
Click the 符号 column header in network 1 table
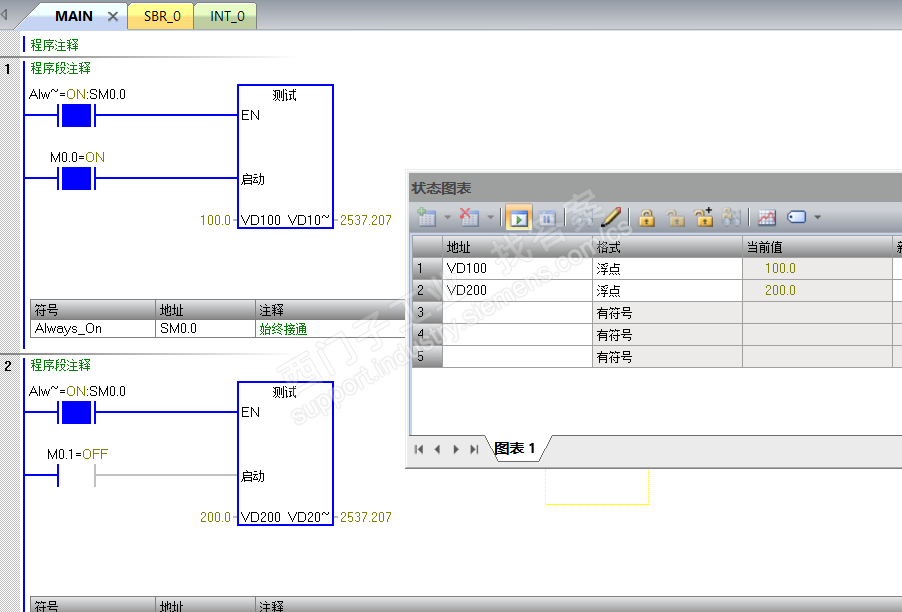pos(93,310)
